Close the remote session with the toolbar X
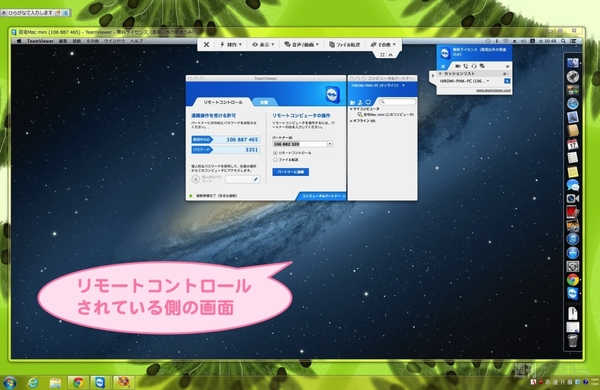The image size is (600, 390). click(x=206, y=44)
